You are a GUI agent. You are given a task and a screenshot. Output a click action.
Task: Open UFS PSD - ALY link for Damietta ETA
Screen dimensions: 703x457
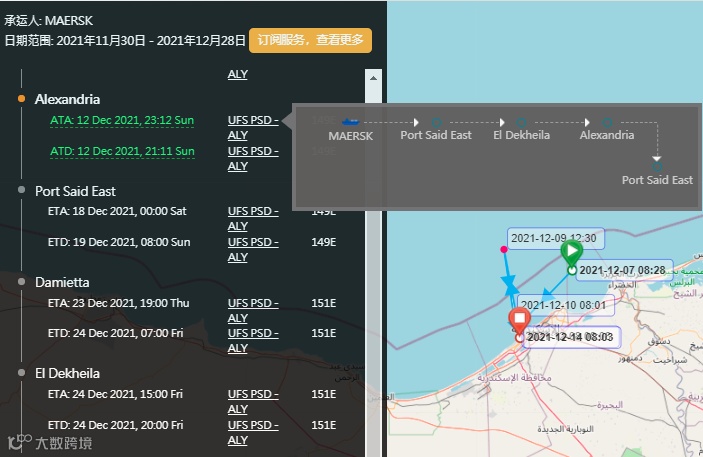tap(253, 310)
